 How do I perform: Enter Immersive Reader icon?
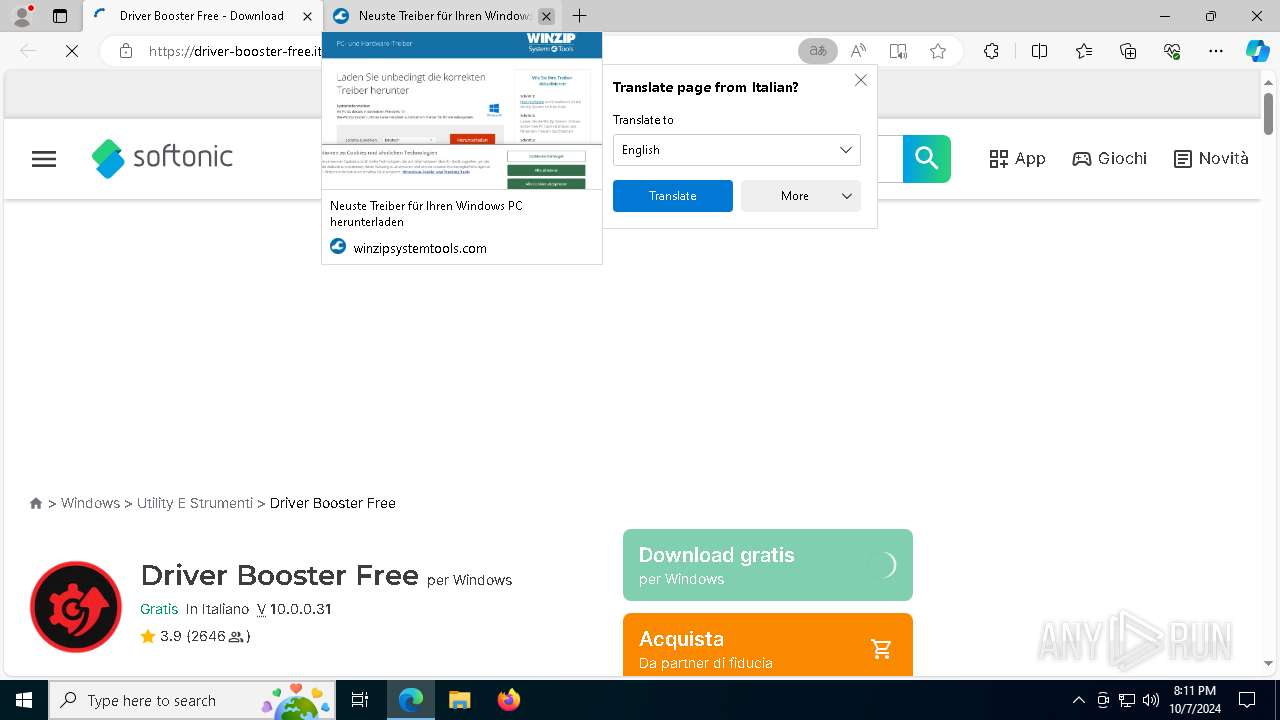point(898,51)
